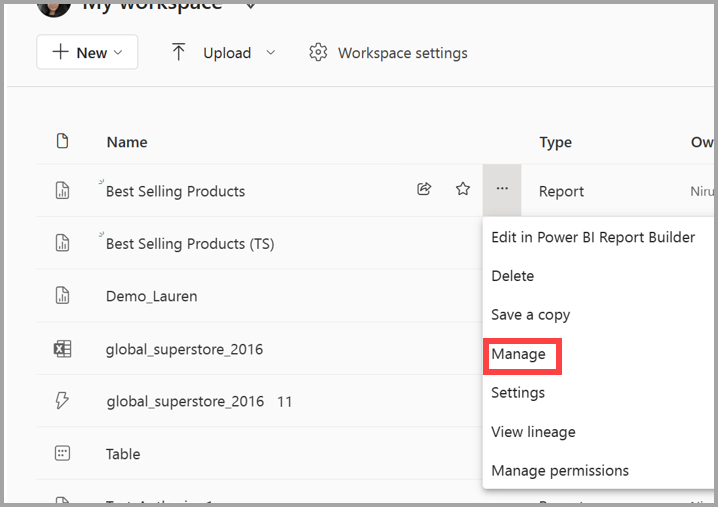718x507 pixels.
Task: Open Workspace settings
Action: [x=388, y=53]
